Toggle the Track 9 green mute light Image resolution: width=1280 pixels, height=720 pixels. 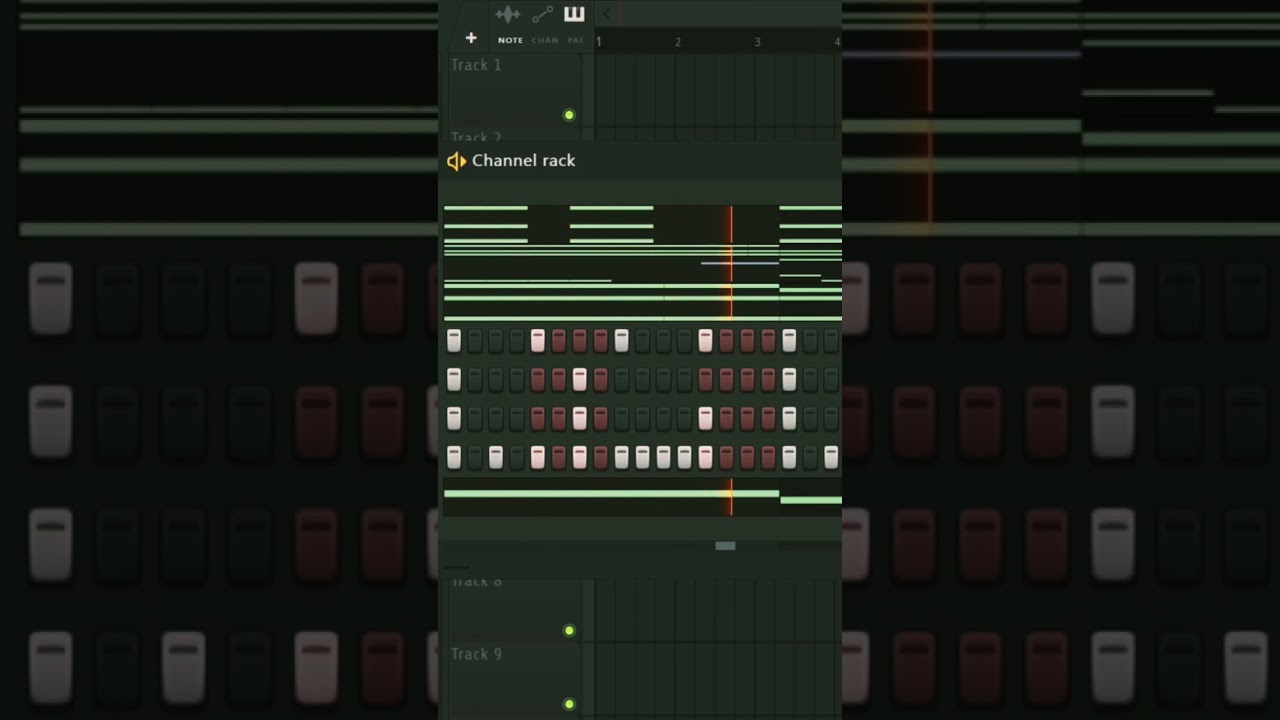(x=569, y=704)
